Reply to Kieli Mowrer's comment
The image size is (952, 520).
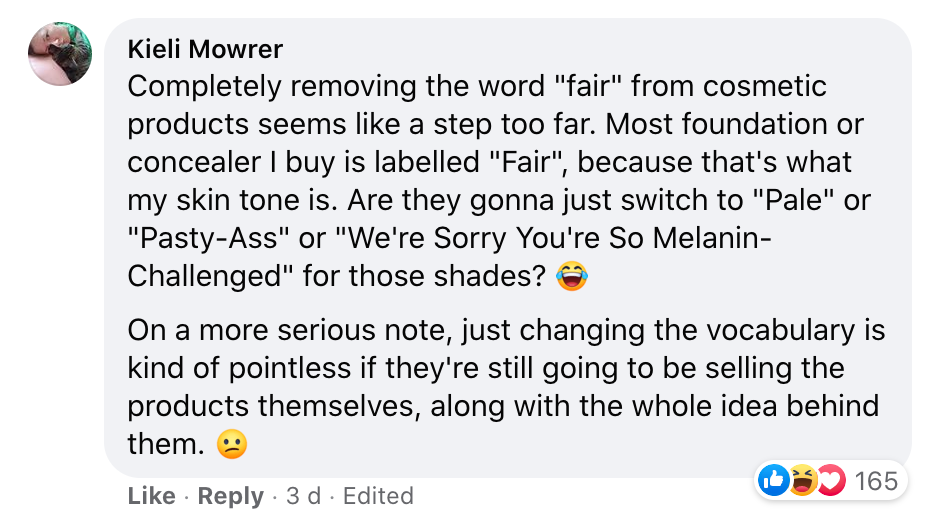point(230,496)
